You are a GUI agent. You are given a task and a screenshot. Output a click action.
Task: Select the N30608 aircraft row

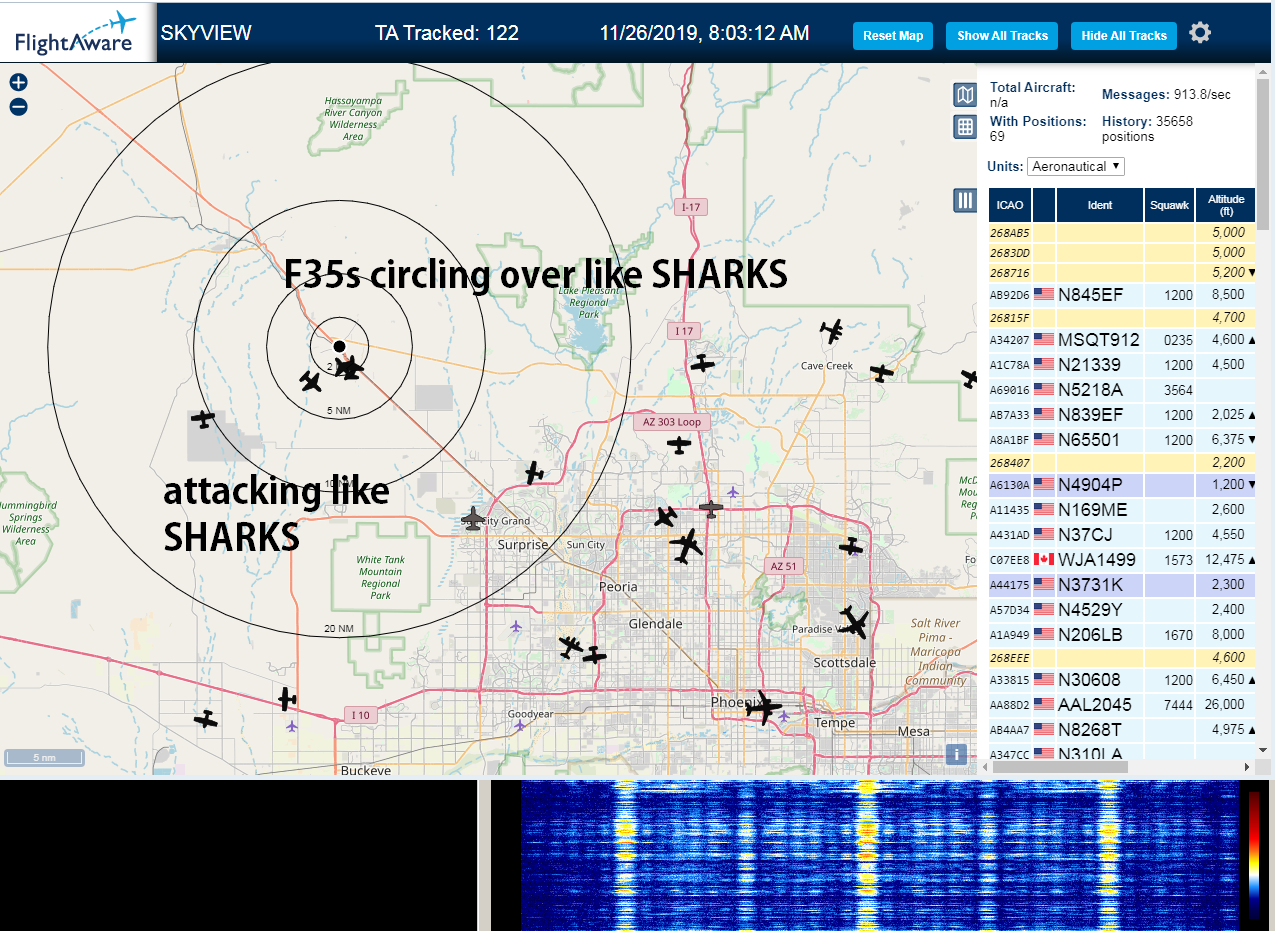1121,679
